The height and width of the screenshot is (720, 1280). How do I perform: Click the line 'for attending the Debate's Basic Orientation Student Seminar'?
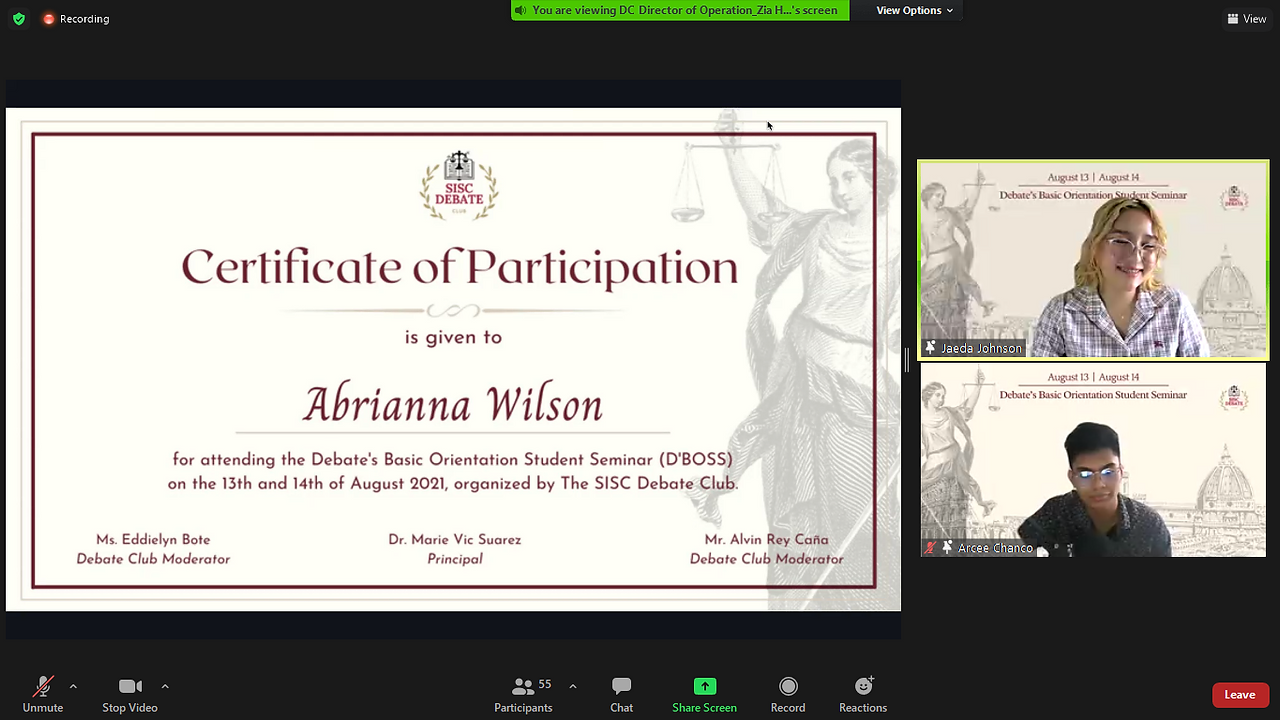pos(453,460)
